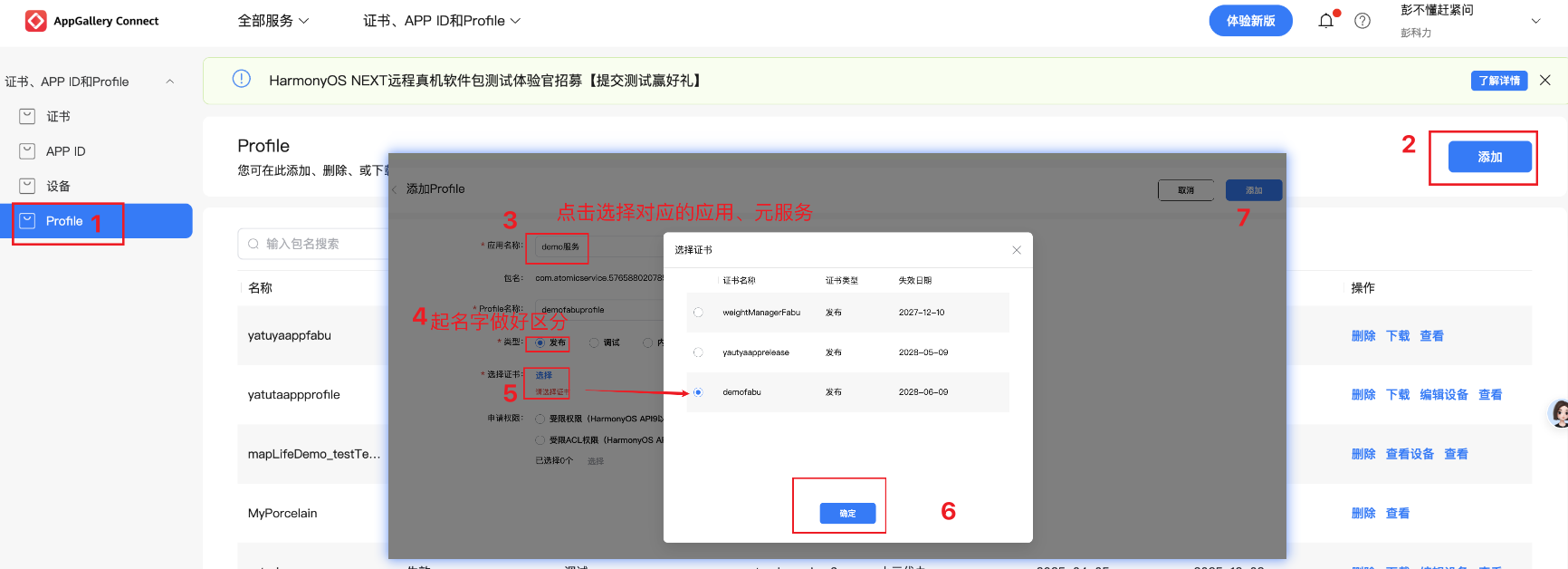Select the demofabu certificate radio

coord(698,392)
